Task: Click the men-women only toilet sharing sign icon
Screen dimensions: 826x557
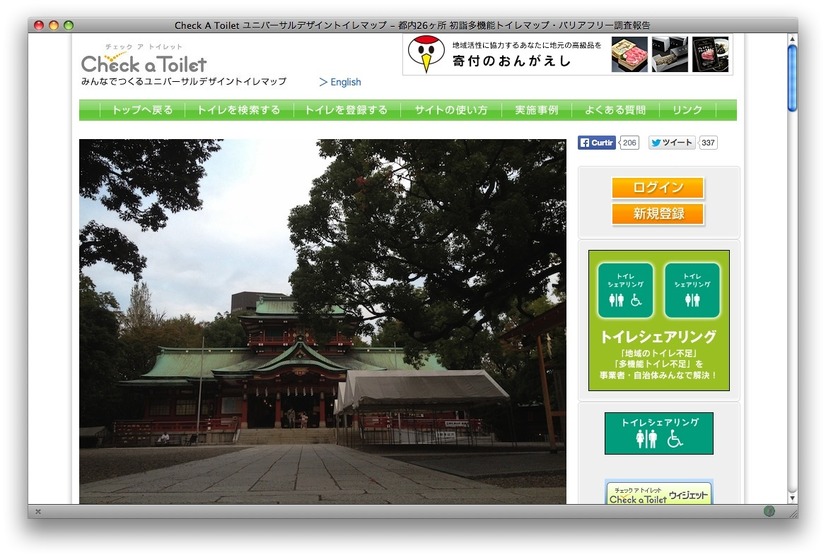Action: [692, 290]
